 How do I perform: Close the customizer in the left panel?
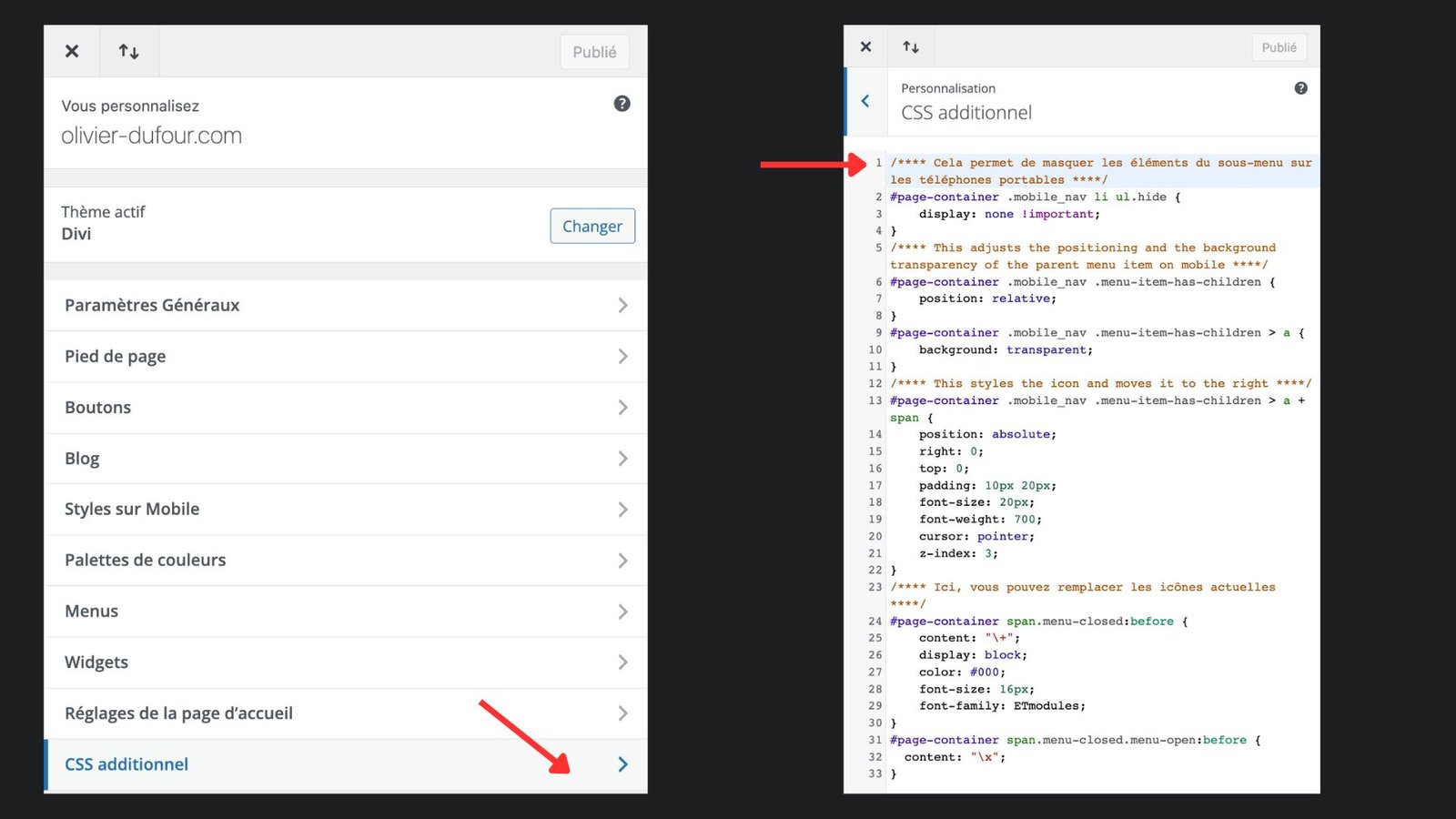[x=72, y=51]
